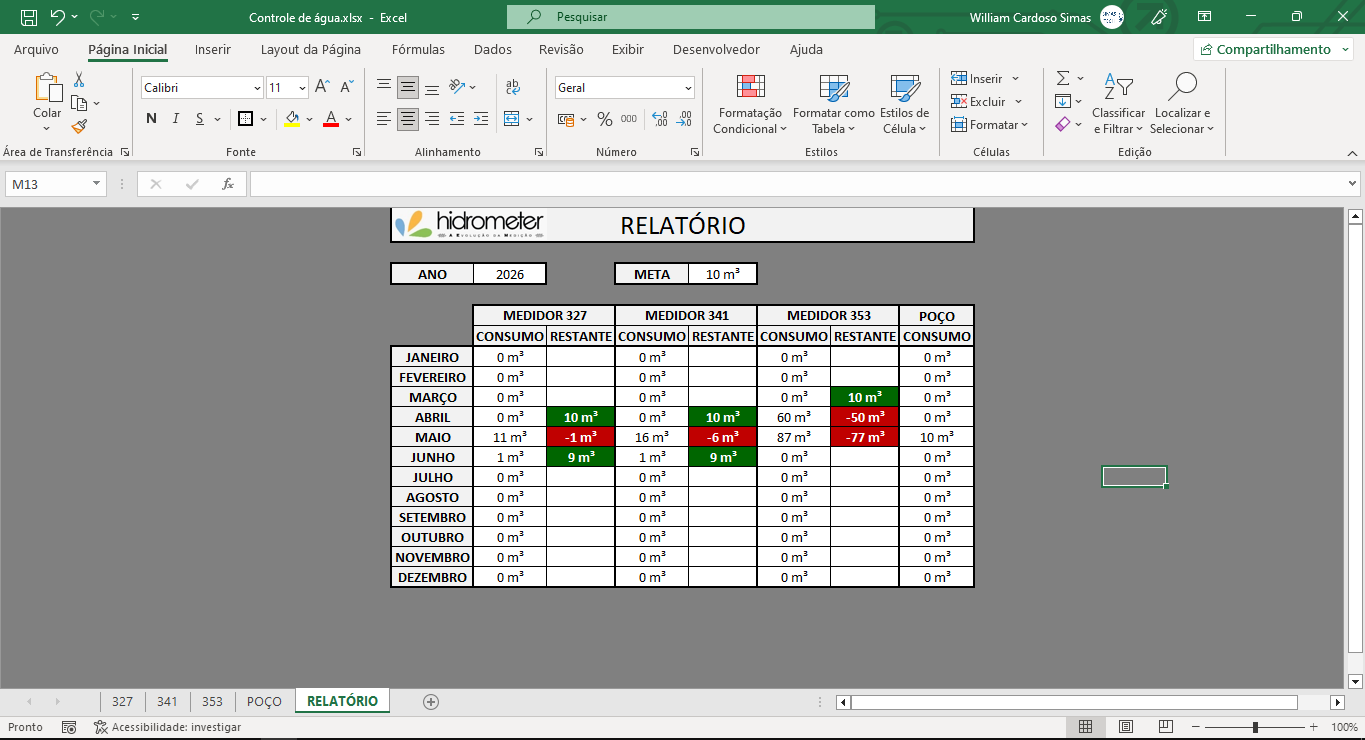This screenshot has width=1365, height=740.
Task: Switch to the Layout da Página tab
Action: [311, 49]
